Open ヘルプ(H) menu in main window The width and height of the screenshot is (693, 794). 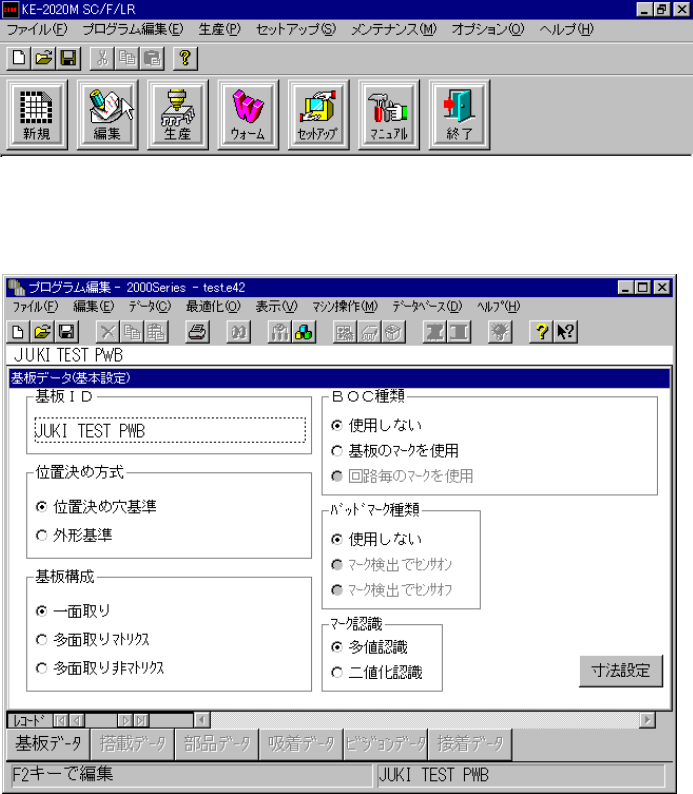[566, 29]
